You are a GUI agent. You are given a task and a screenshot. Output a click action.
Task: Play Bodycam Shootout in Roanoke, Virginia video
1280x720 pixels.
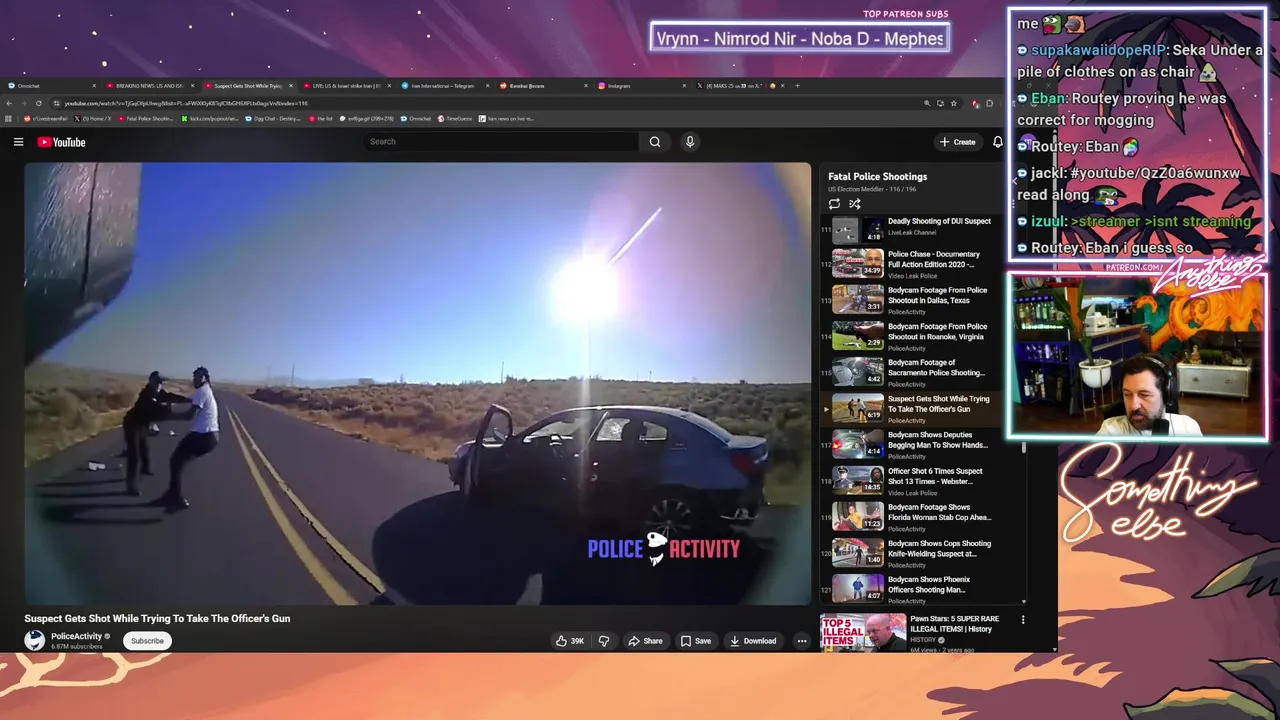point(925,336)
